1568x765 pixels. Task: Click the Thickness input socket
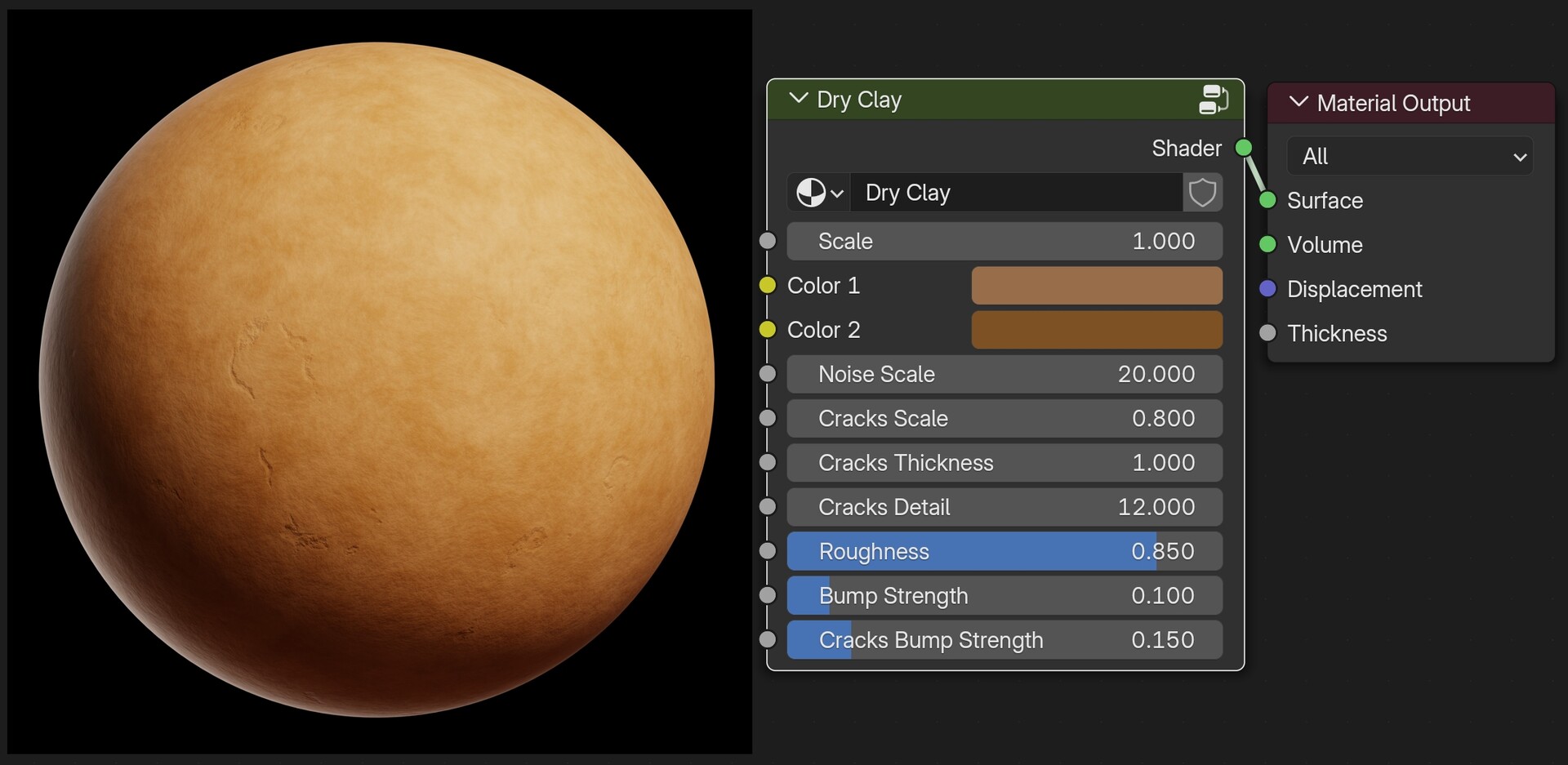point(1267,332)
